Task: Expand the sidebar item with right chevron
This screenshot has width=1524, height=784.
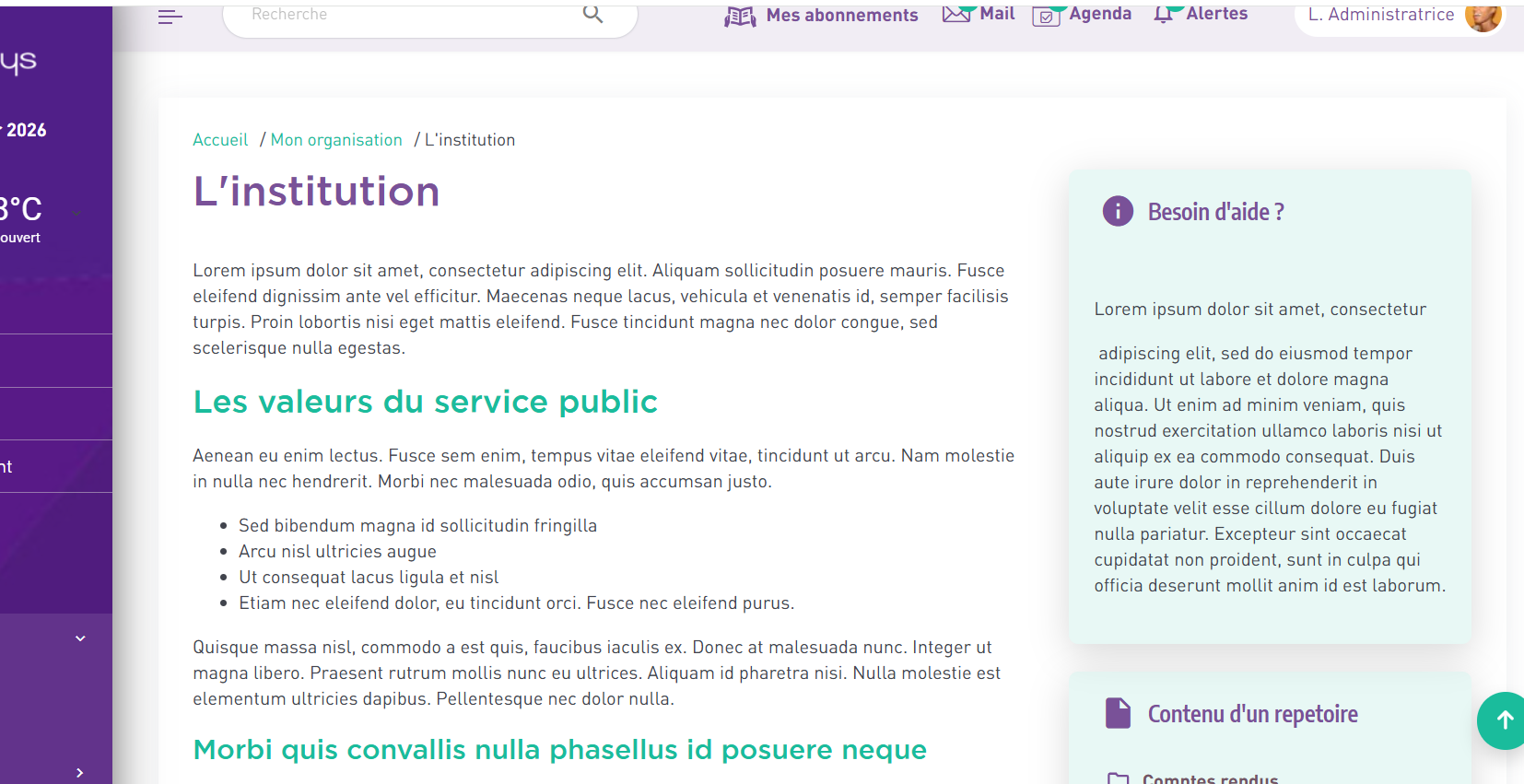Action: (x=80, y=772)
